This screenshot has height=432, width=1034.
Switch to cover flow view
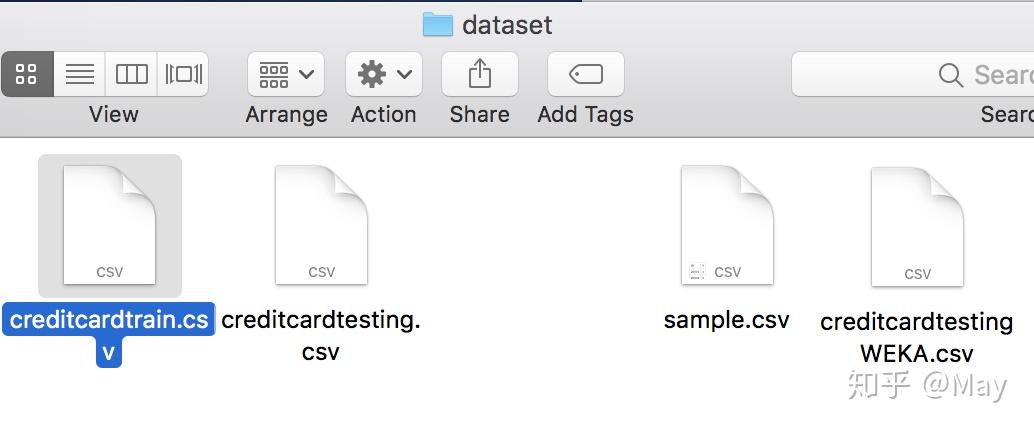click(x=183, y=74)
